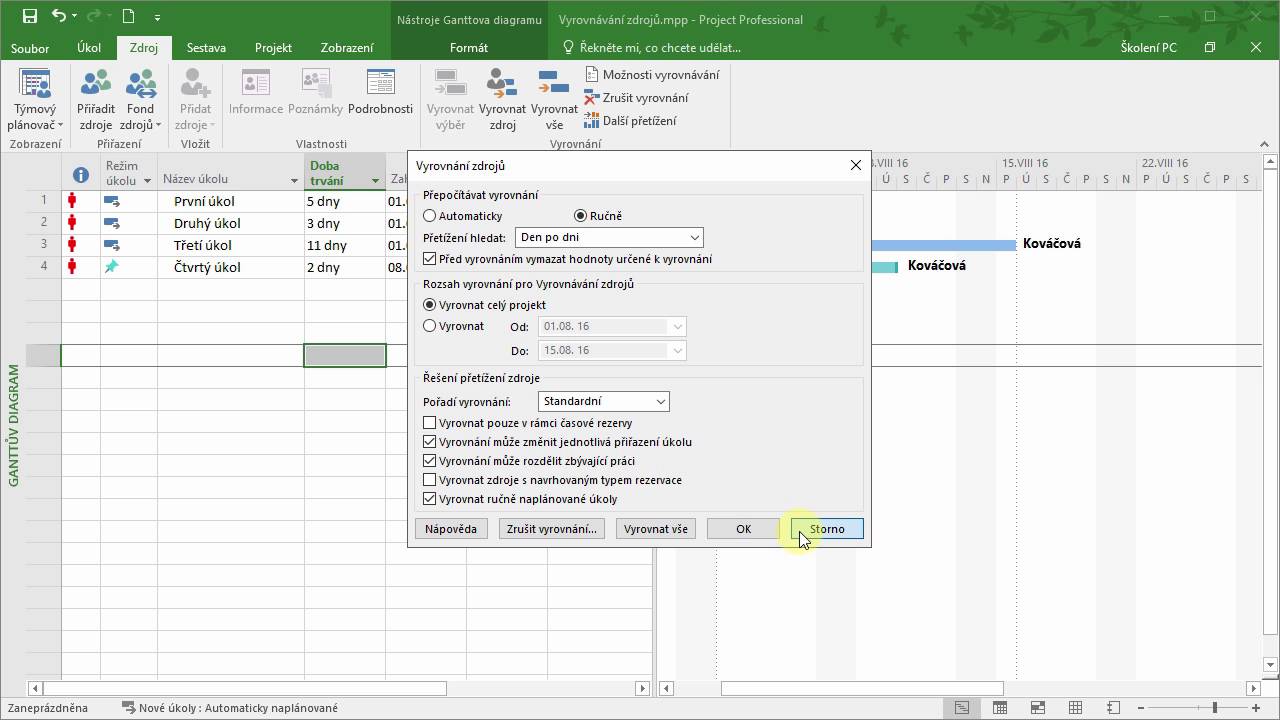Toggle 'Vyrovnání může rozdělit zbývající práci'
The image size is (1280, 720).
(x=430, y=461)
